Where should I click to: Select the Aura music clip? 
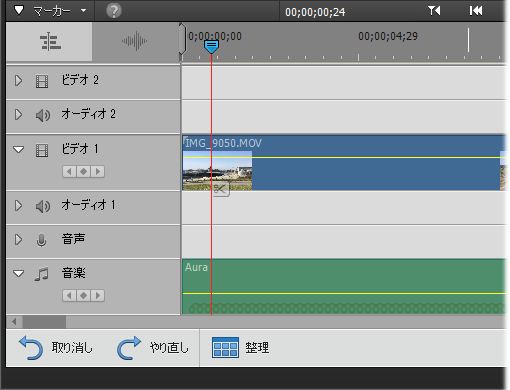(344, 287)
